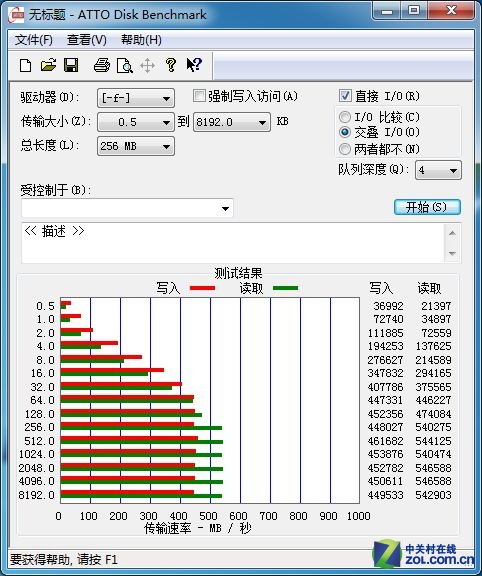Click the 读取 results column header
The image size is (482, 576).
point(429,288)
